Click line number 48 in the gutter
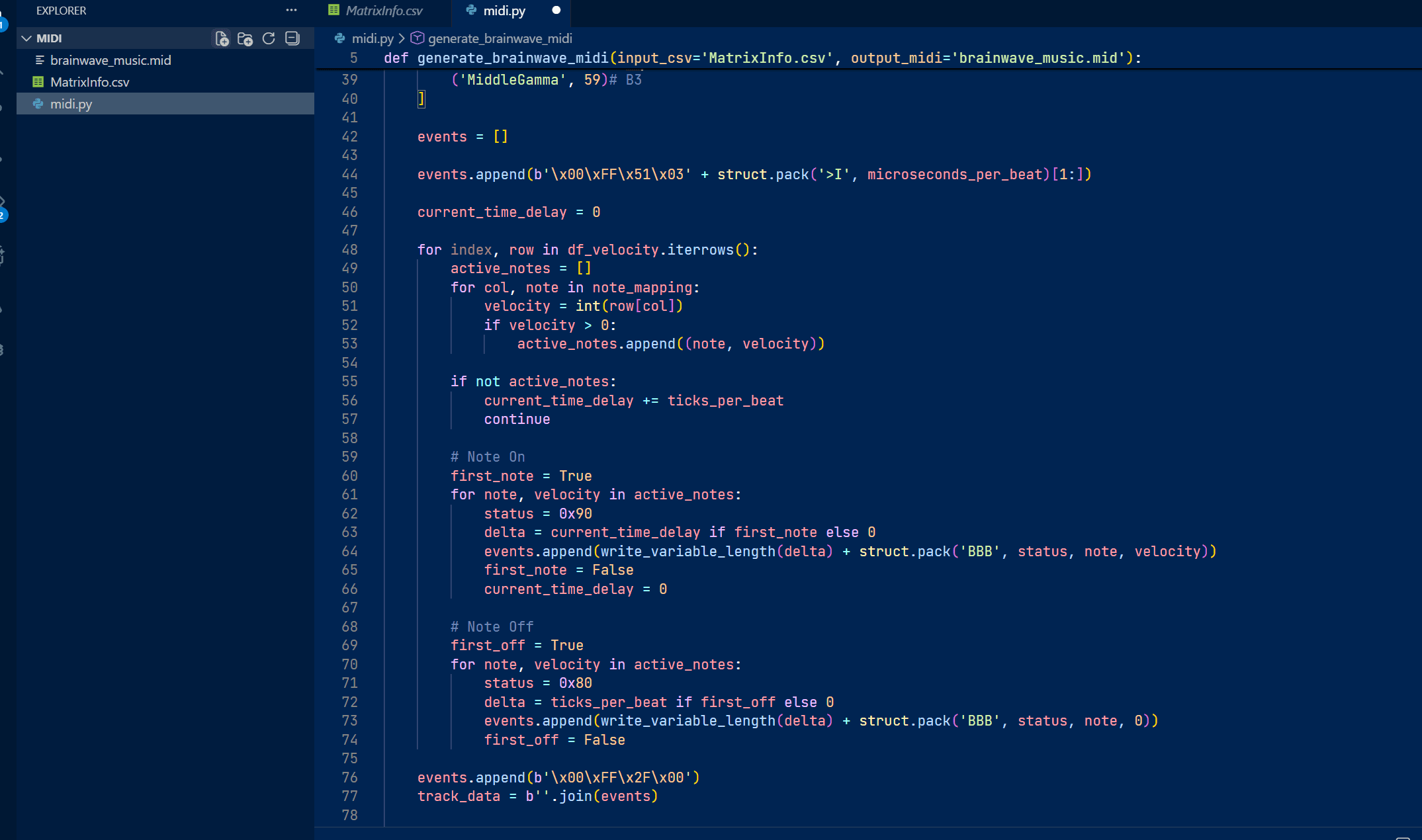 click(349, 250)
